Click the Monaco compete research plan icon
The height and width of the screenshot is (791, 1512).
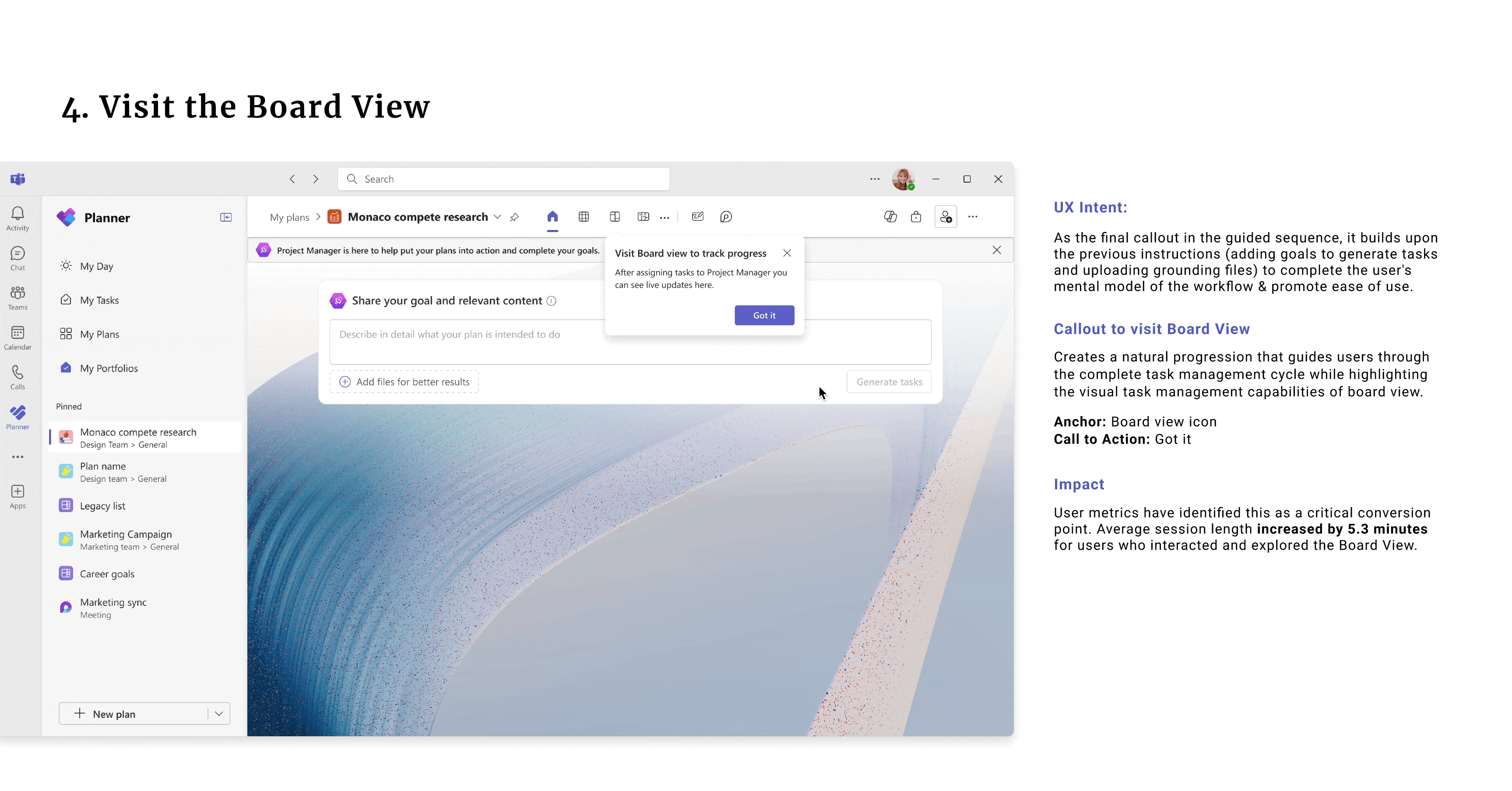(x=334, y=217)
